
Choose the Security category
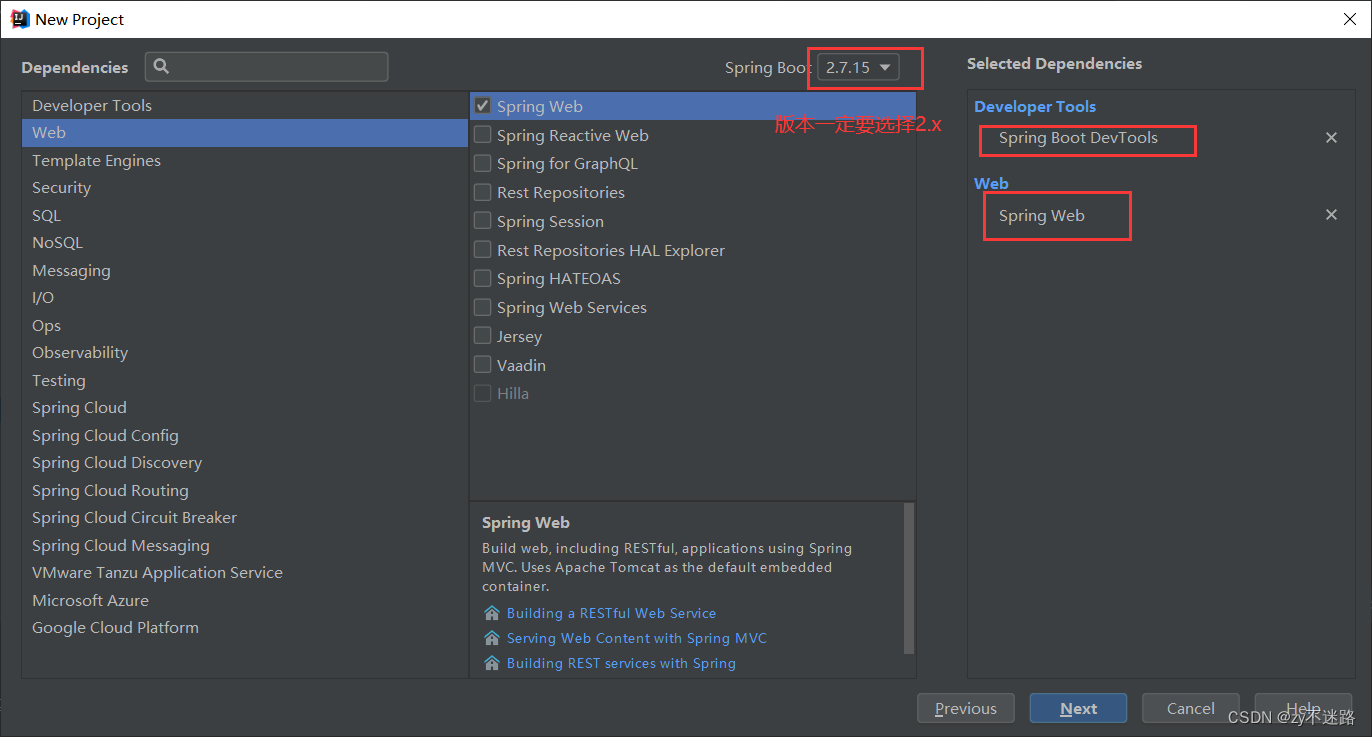click(245, 188)
